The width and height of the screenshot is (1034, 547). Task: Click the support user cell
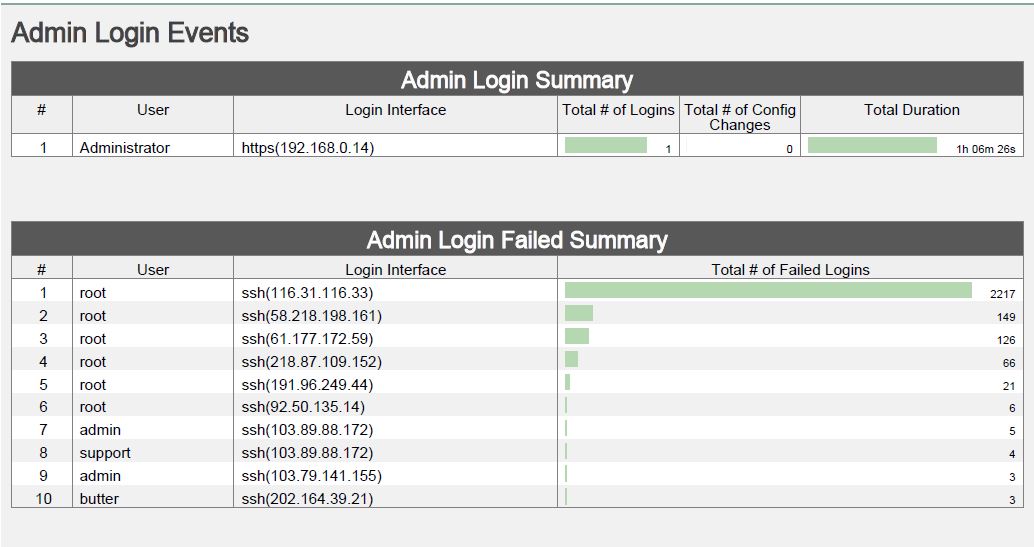105,453
